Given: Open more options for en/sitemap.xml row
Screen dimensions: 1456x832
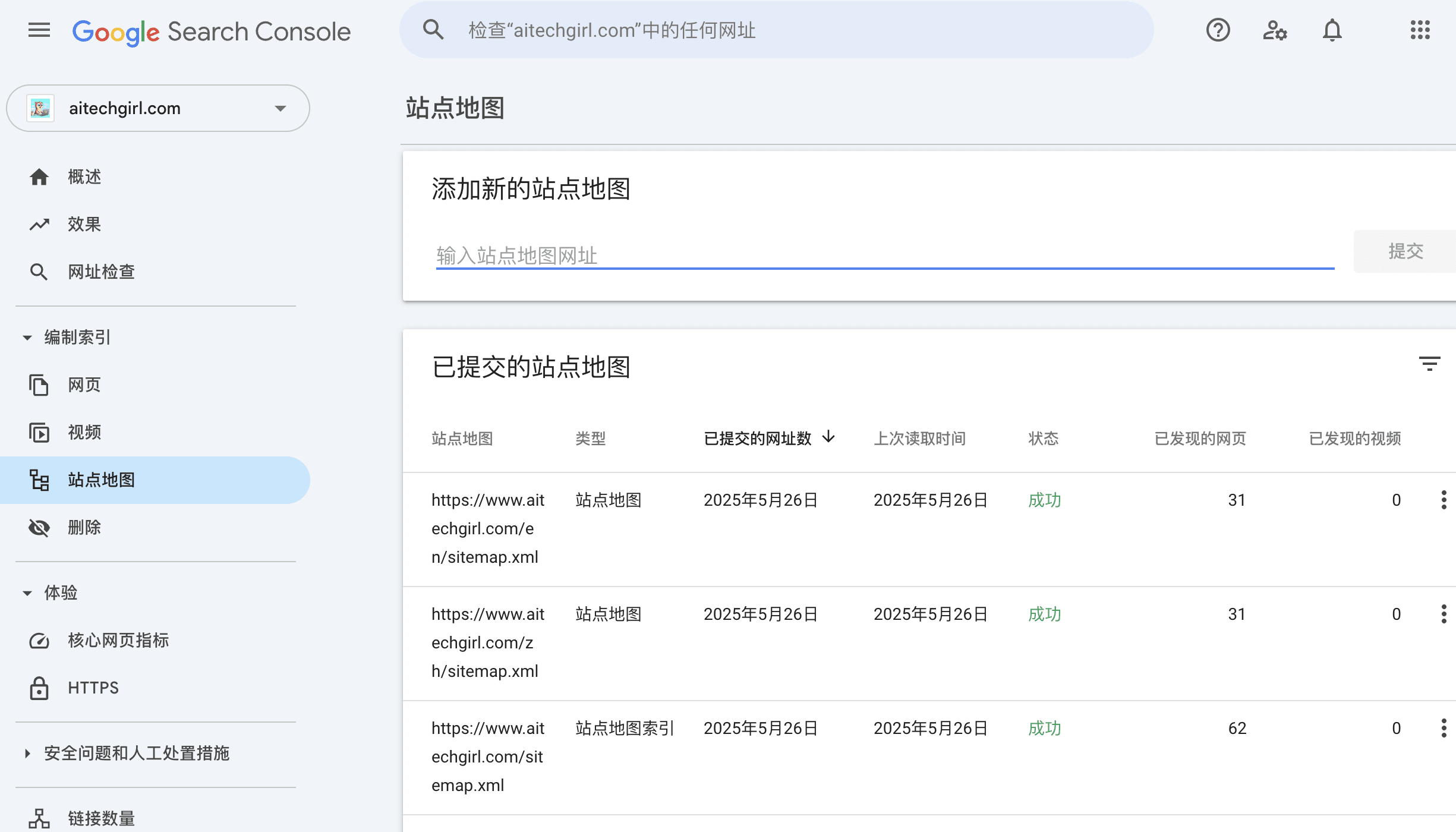Looking at the screenshot, I should pyautogui.click(x=1444, y=500).
